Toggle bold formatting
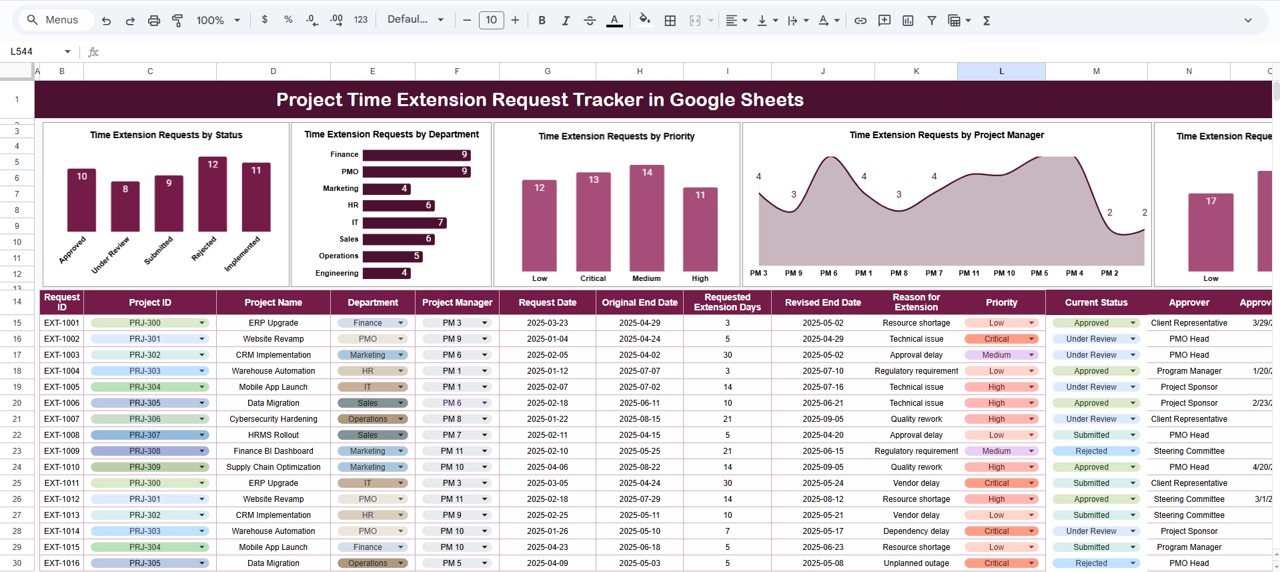This screenshot has height=572, width=1280. click(542, 20)
